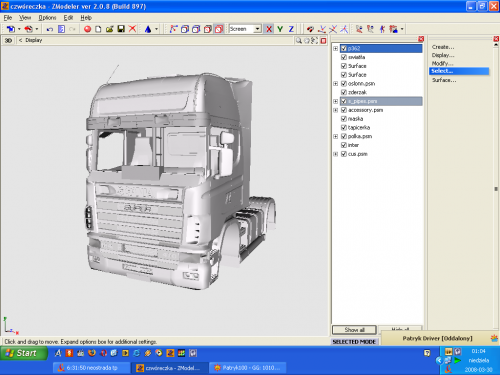Viewport: 500px width, 375px height.
Task: Open the Options menu
Action: 47,18
